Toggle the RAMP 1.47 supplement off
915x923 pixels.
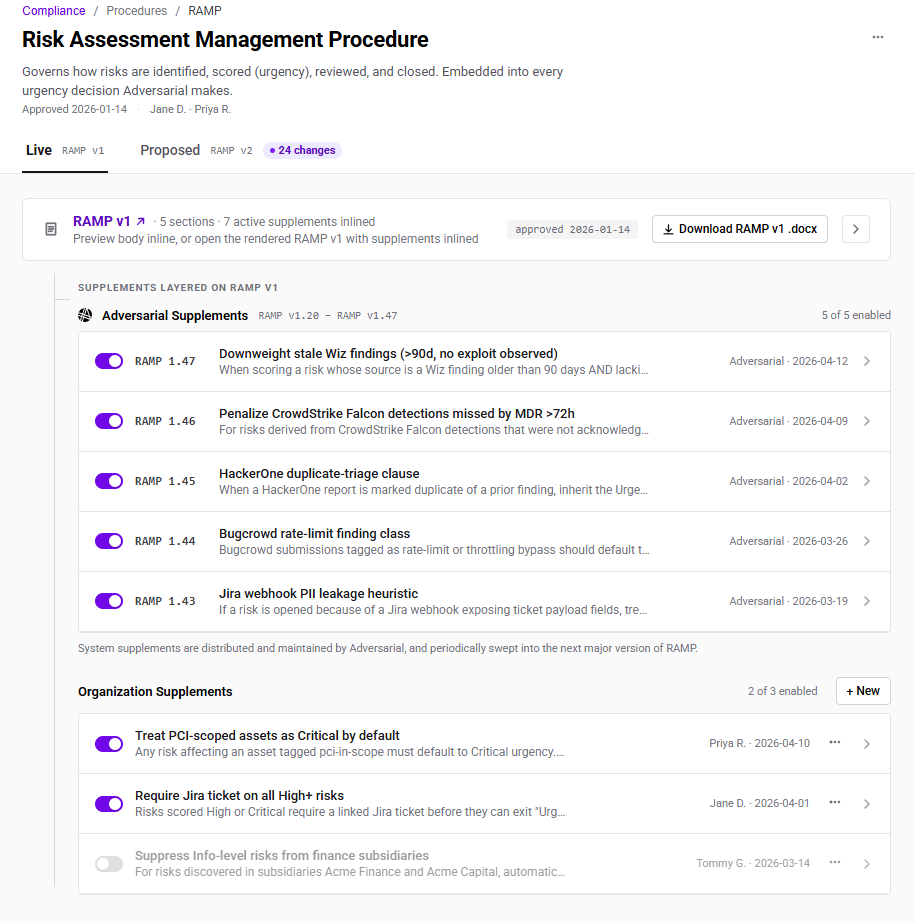(109, 361)
